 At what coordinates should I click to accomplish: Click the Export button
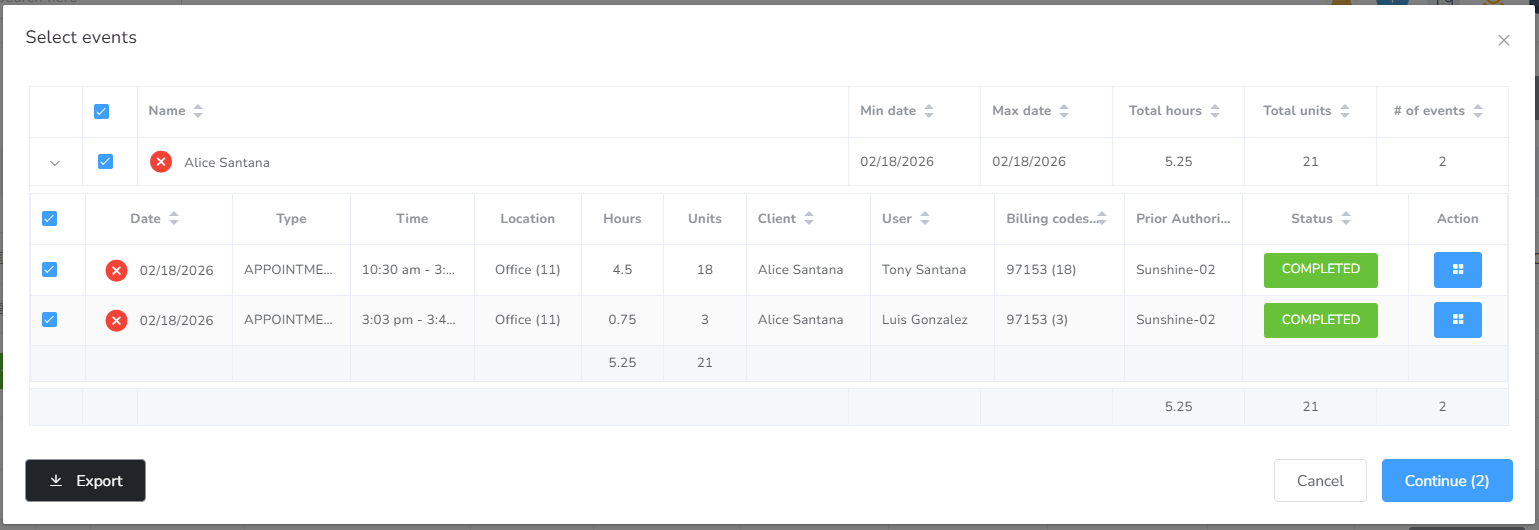85,481
